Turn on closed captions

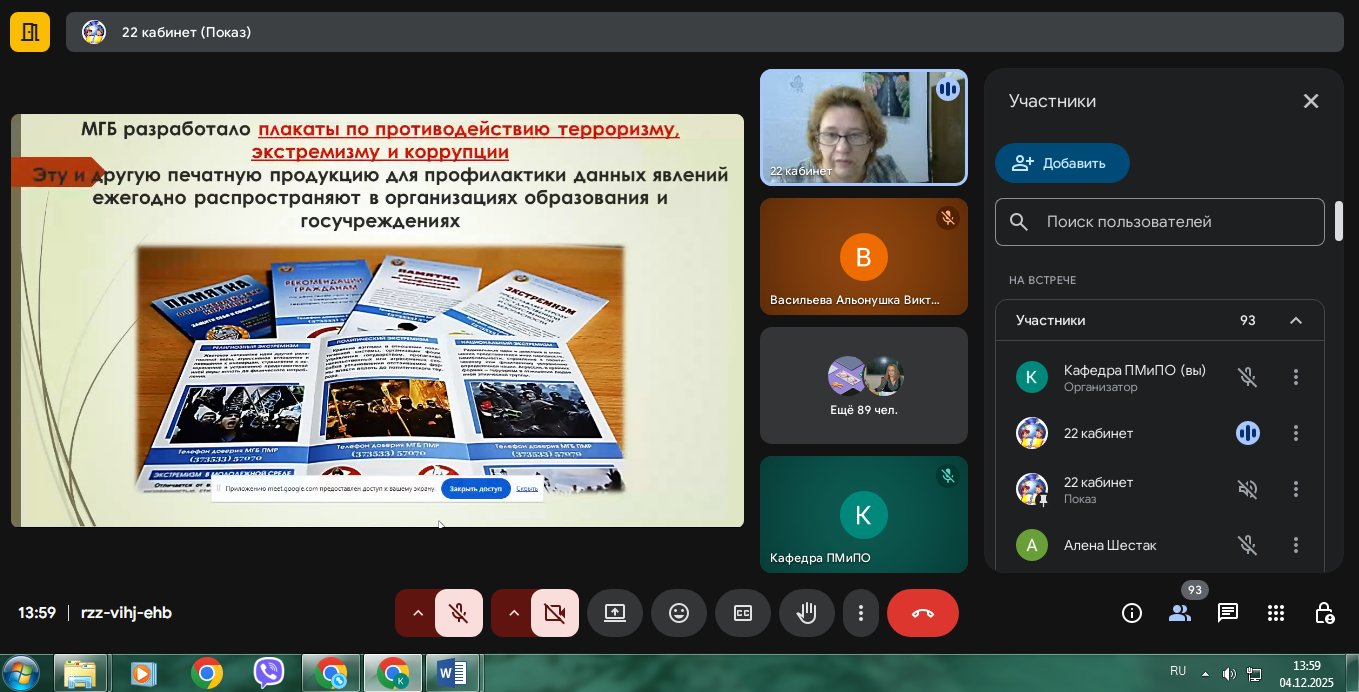[x=743, y=613]
